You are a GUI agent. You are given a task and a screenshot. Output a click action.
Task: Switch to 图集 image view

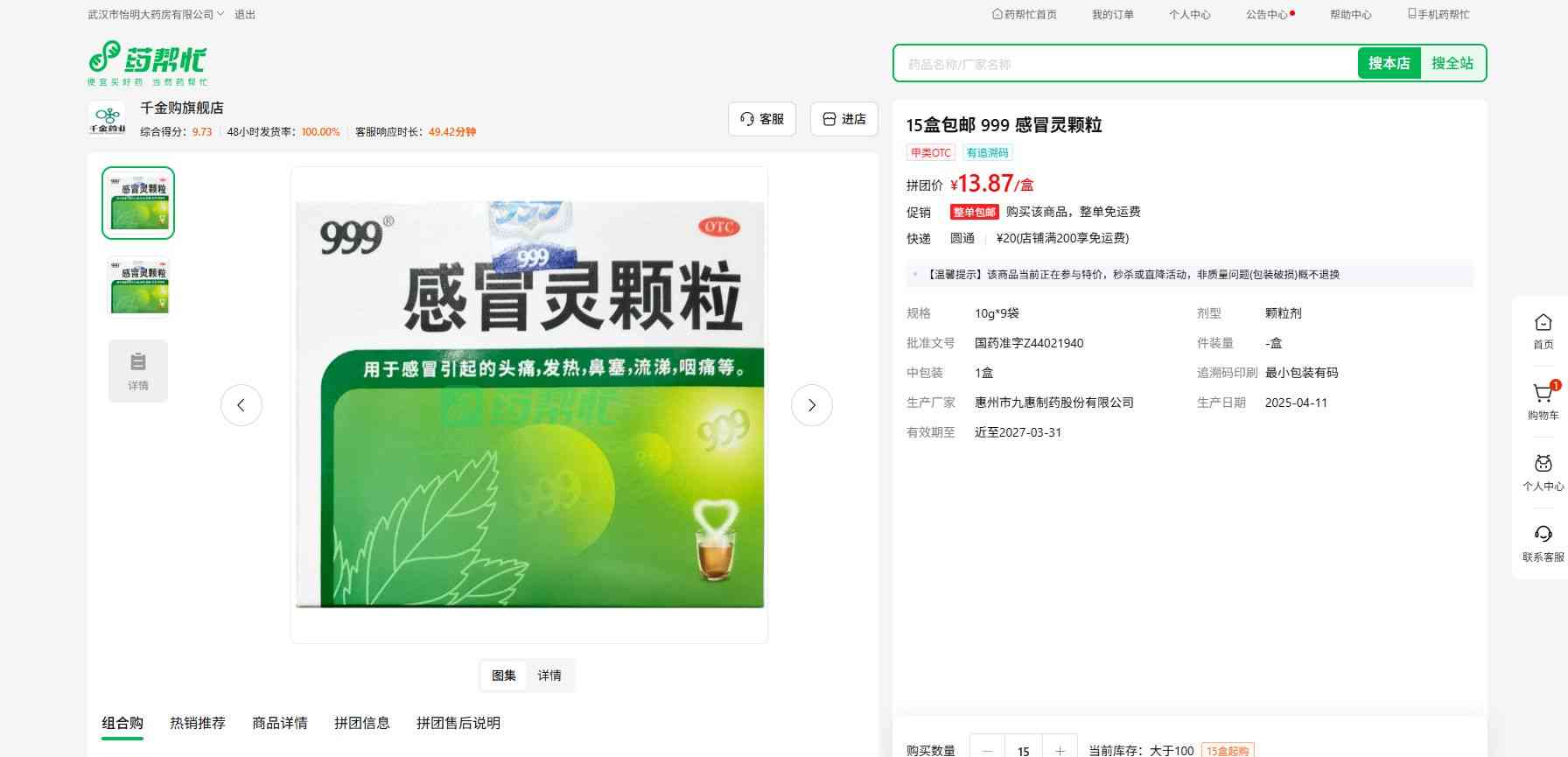504,676
